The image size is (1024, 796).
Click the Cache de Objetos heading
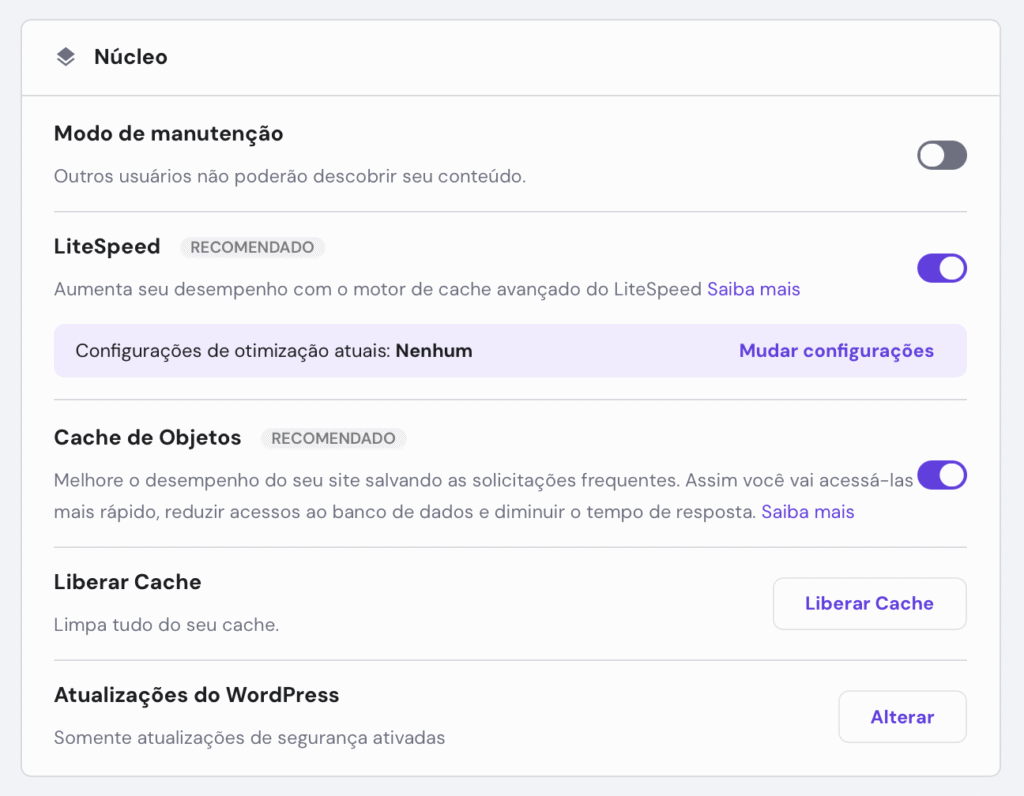[x=147, y=437]
